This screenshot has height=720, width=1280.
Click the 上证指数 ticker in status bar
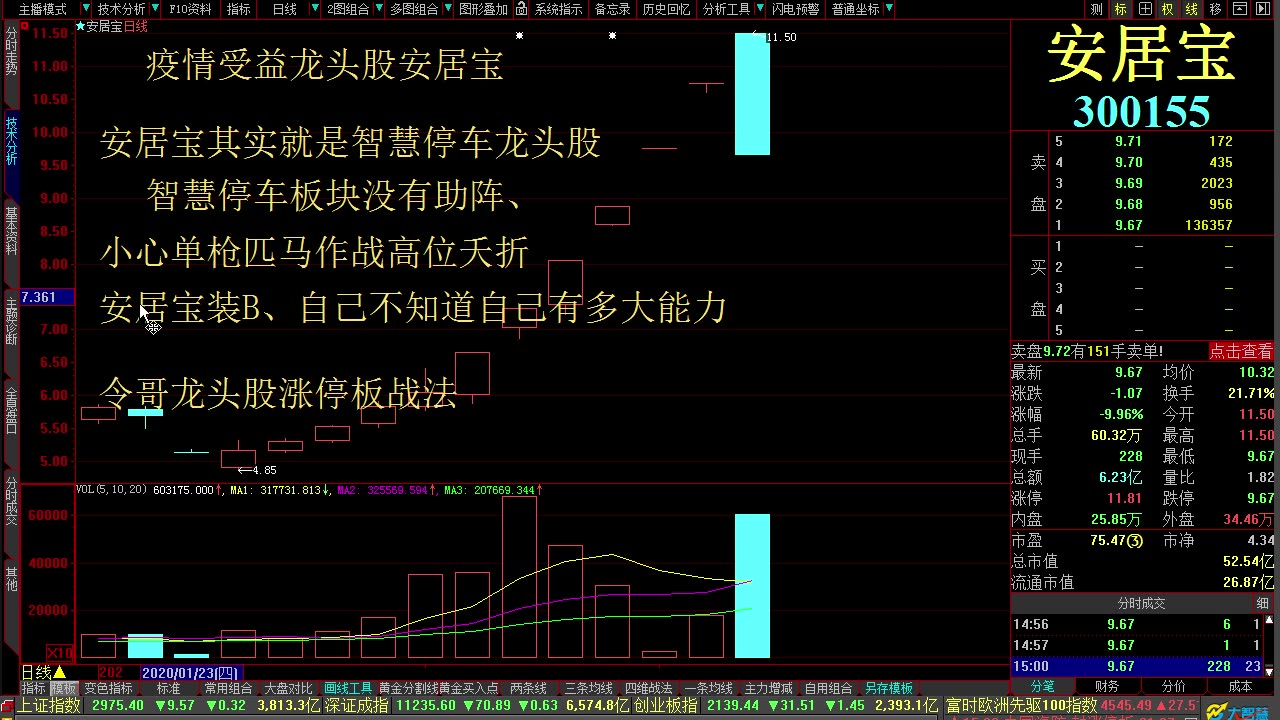click(x=47, y=705)
